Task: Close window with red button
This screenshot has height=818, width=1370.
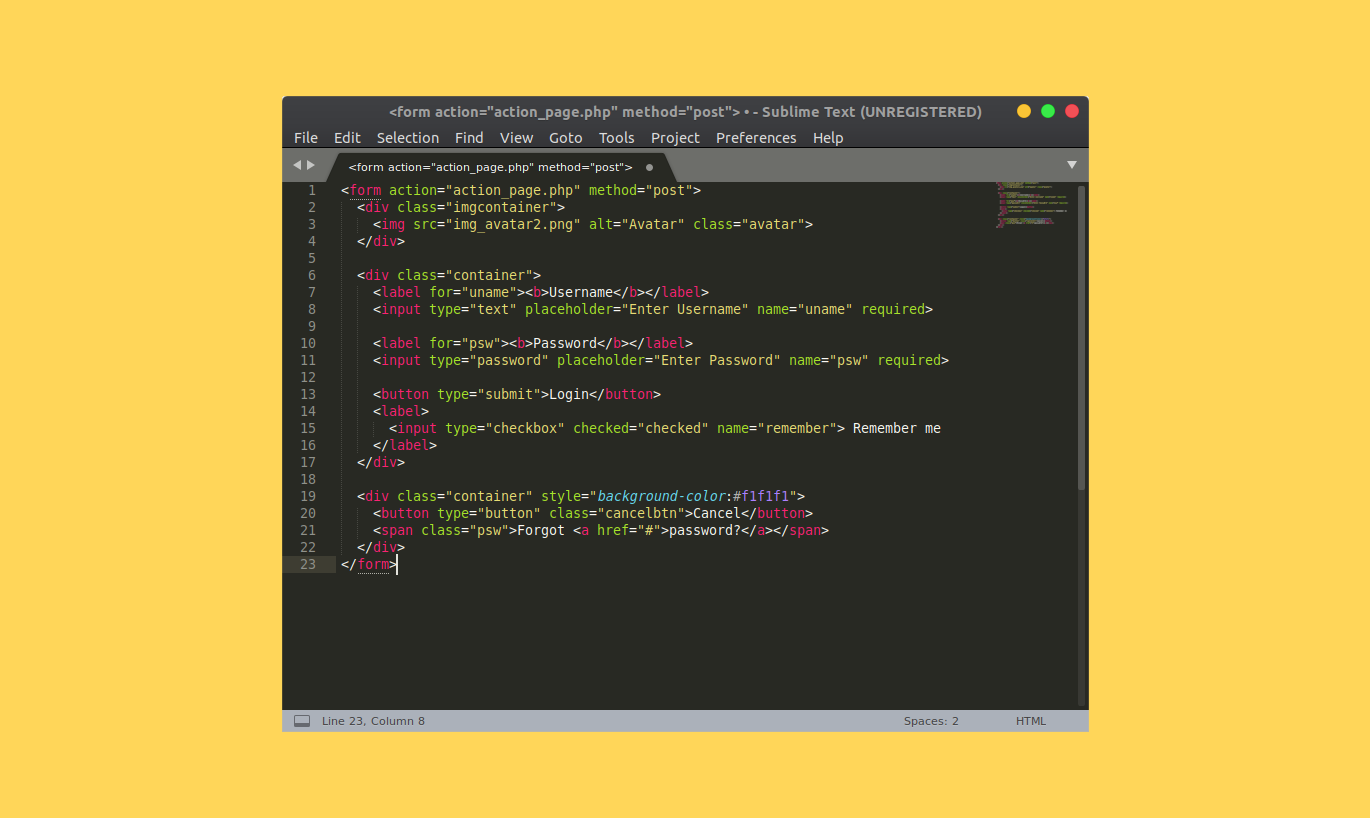Action: click(1072, 111)
